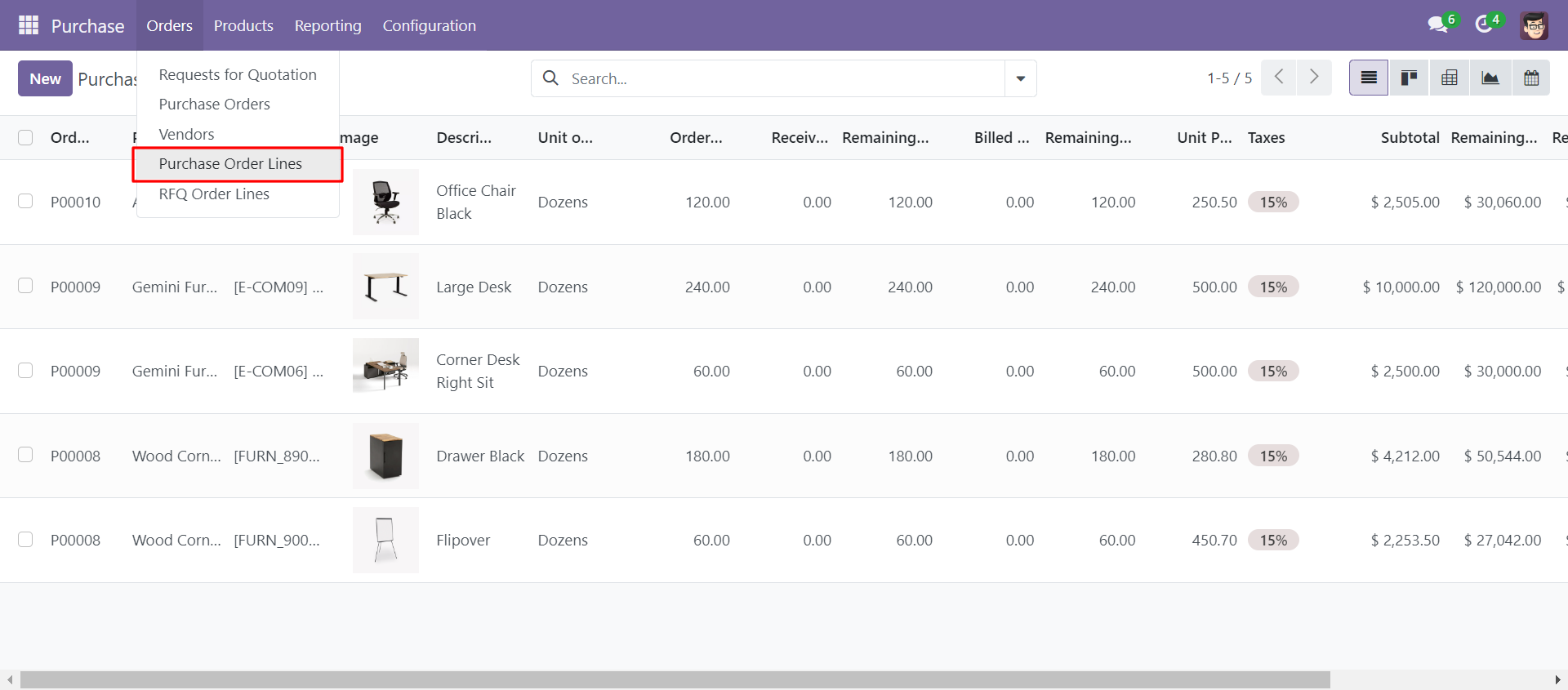
Task: Switch to calendar view icon
Action: coord(1531,78)
